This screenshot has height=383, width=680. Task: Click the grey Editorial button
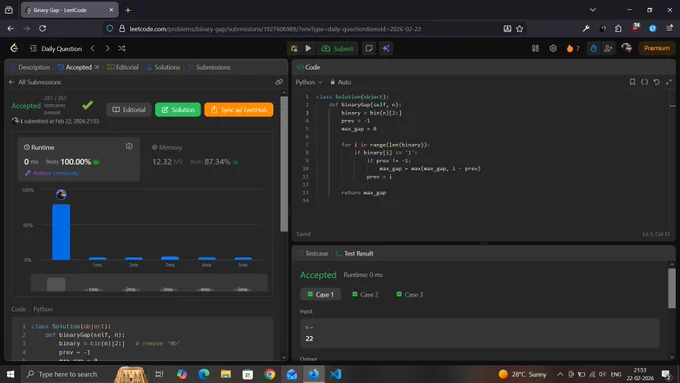click(x=129, y=110)
